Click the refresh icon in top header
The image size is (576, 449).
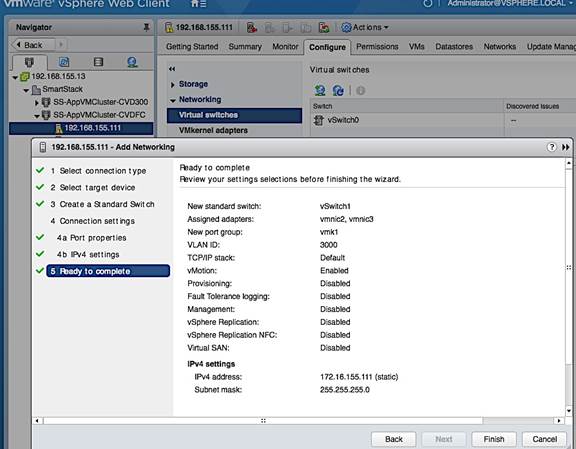pyautogui.click(x=428, y=3)
